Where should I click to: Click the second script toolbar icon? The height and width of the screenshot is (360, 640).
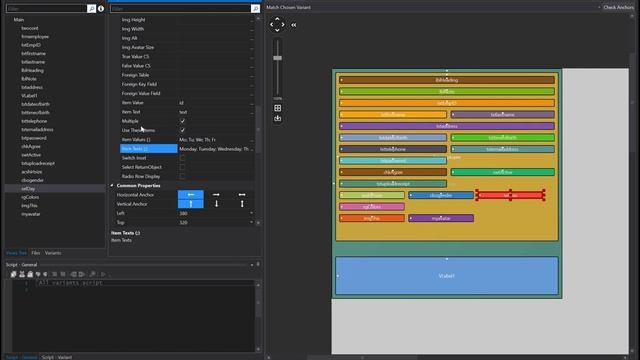coord(22,274)
